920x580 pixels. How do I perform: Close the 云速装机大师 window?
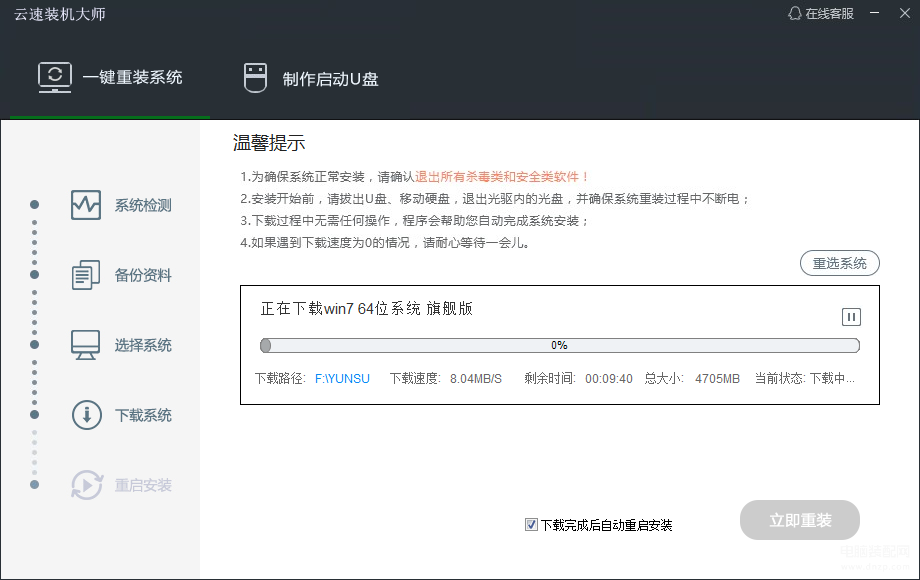tap(905, 13)
